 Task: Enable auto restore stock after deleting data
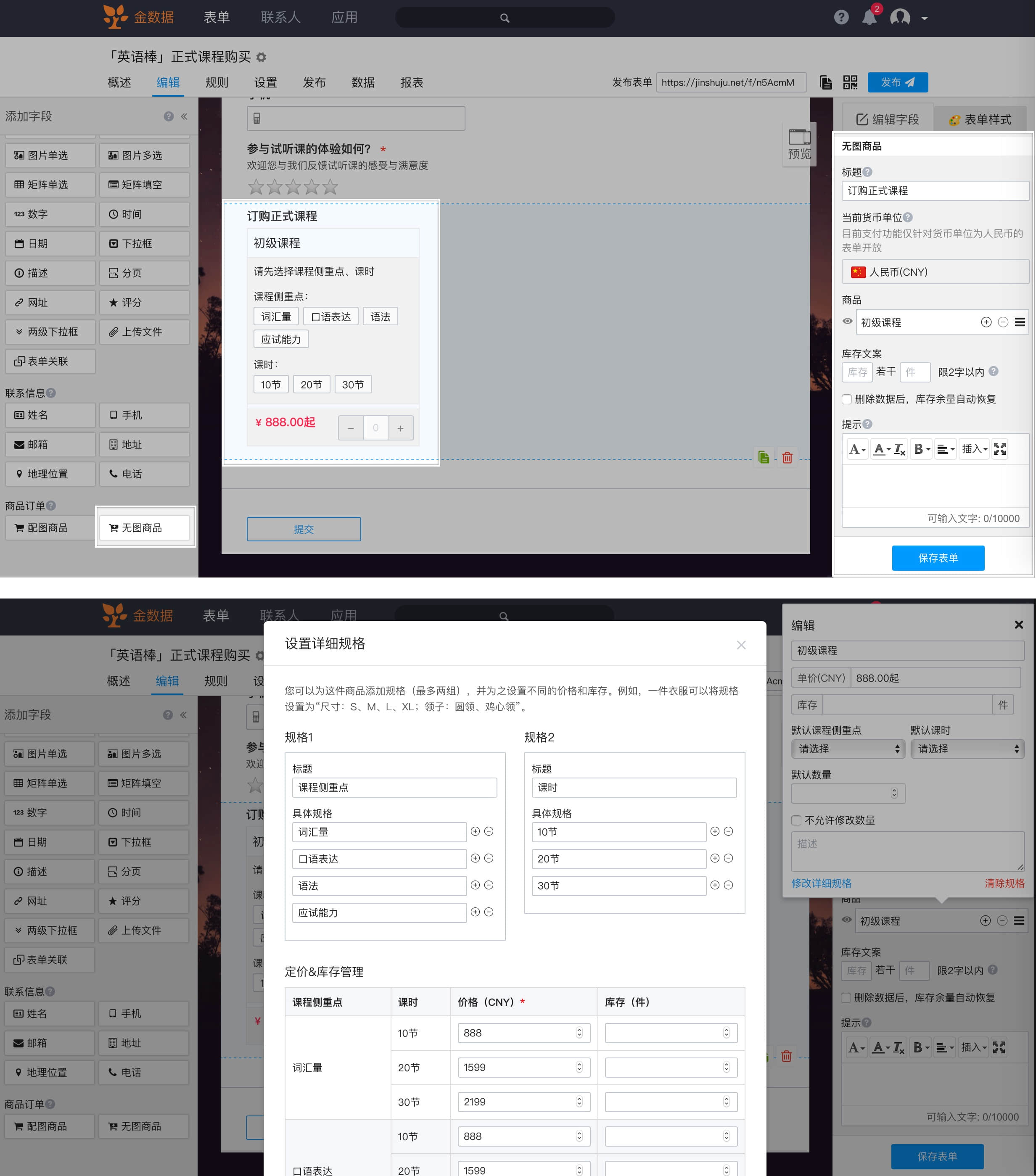tap(847, 399)
